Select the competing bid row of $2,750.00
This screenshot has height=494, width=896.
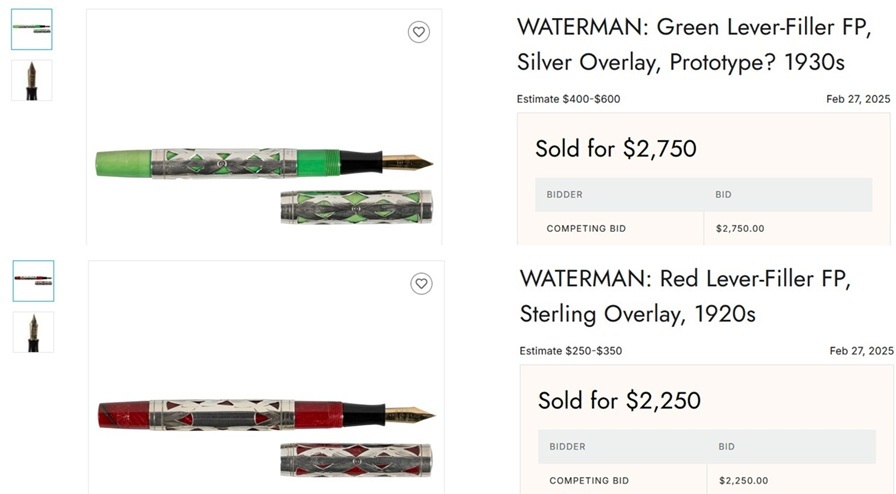(x=700, y=228)
